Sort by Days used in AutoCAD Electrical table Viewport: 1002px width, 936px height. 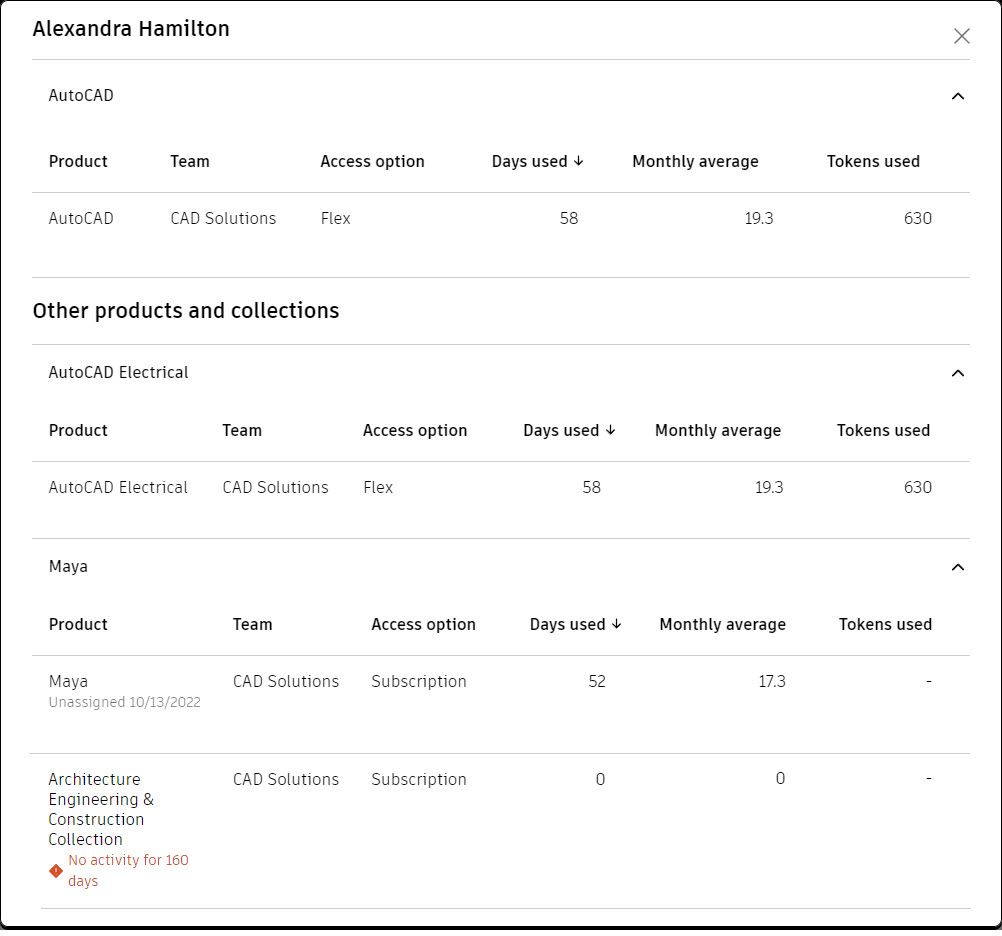tap(569, 431)
